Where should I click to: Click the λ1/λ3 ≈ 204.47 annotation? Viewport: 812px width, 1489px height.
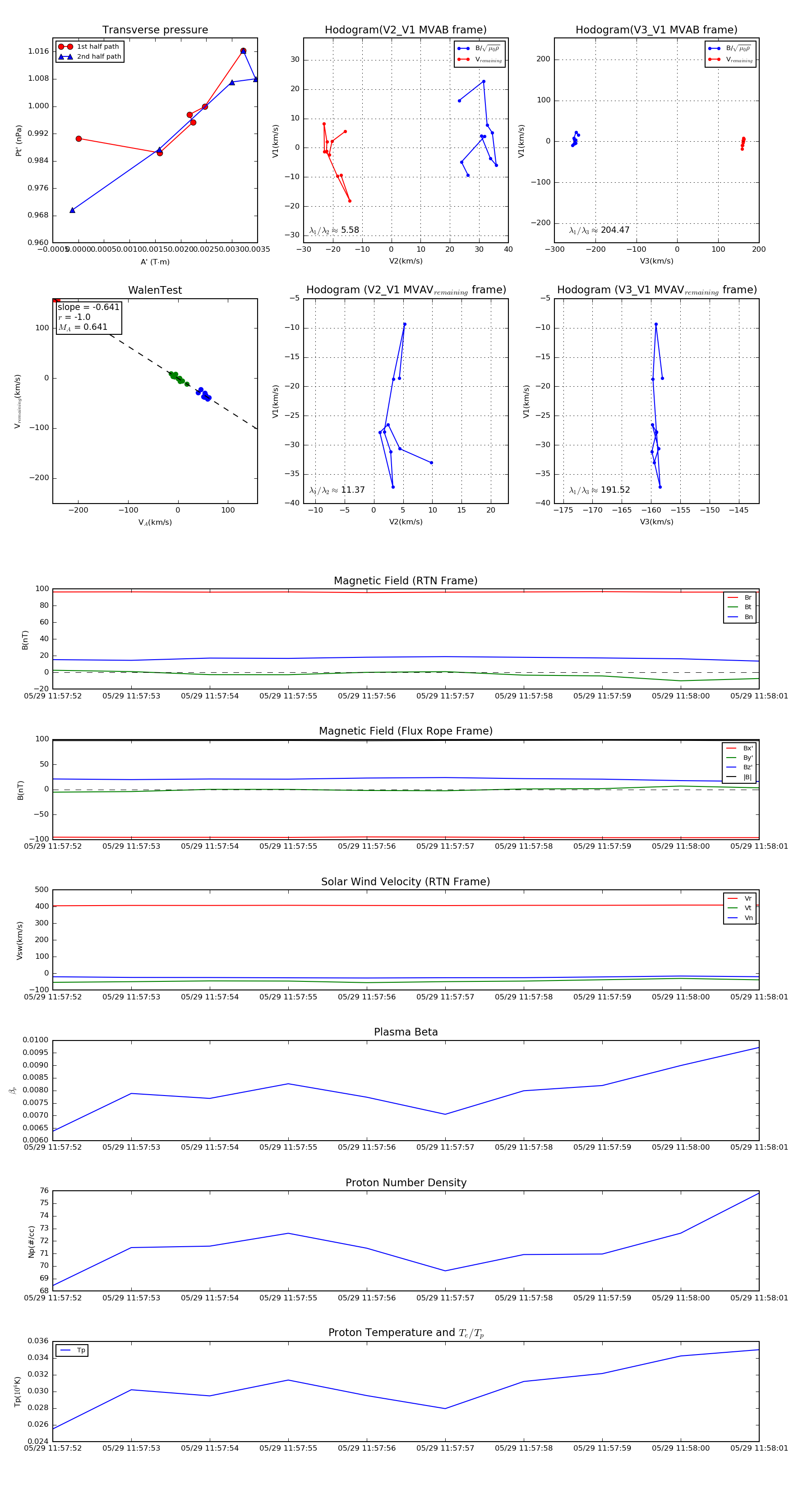coord(600,230)
